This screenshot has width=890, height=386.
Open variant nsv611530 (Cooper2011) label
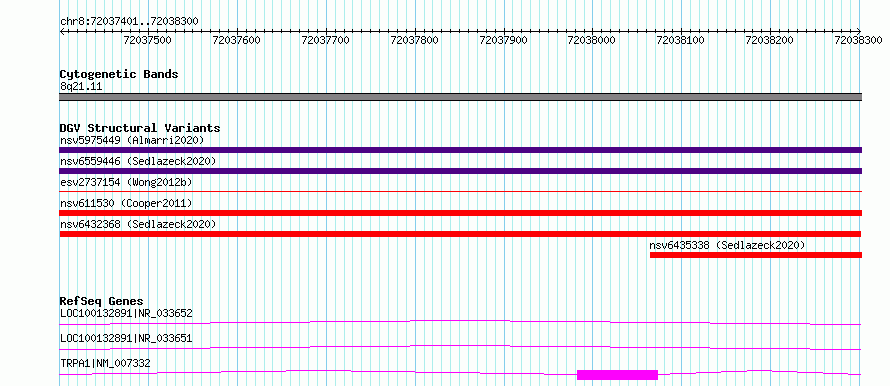point(126,203)
